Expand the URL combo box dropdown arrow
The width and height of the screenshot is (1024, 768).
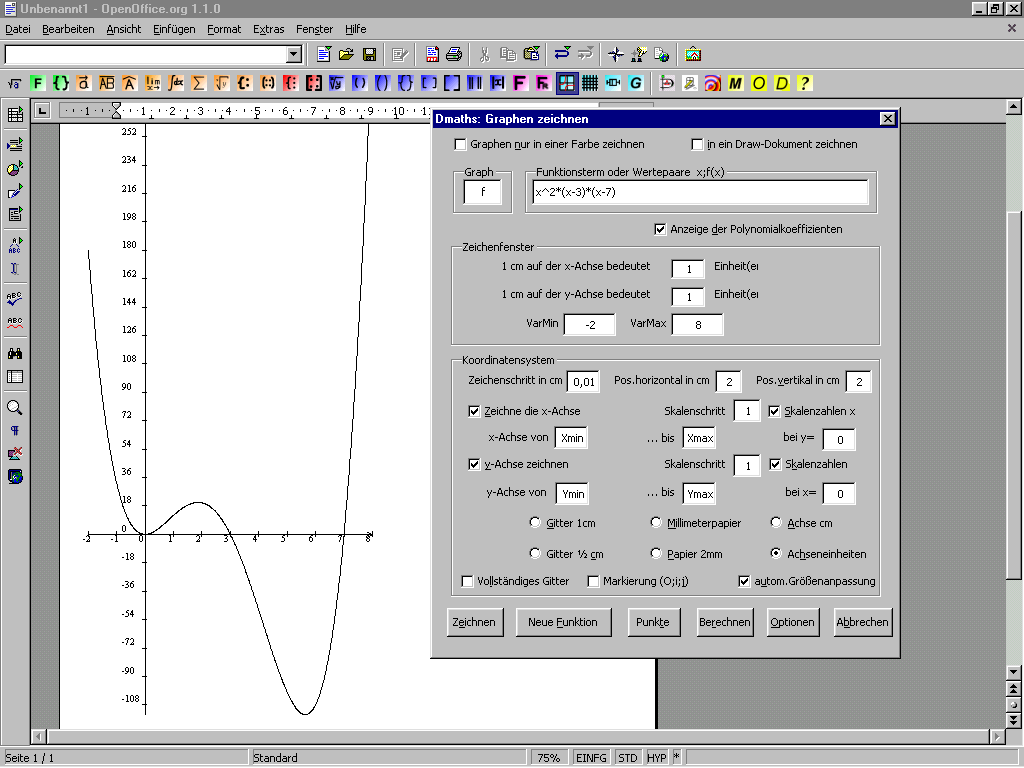click(x=294, y=54)
